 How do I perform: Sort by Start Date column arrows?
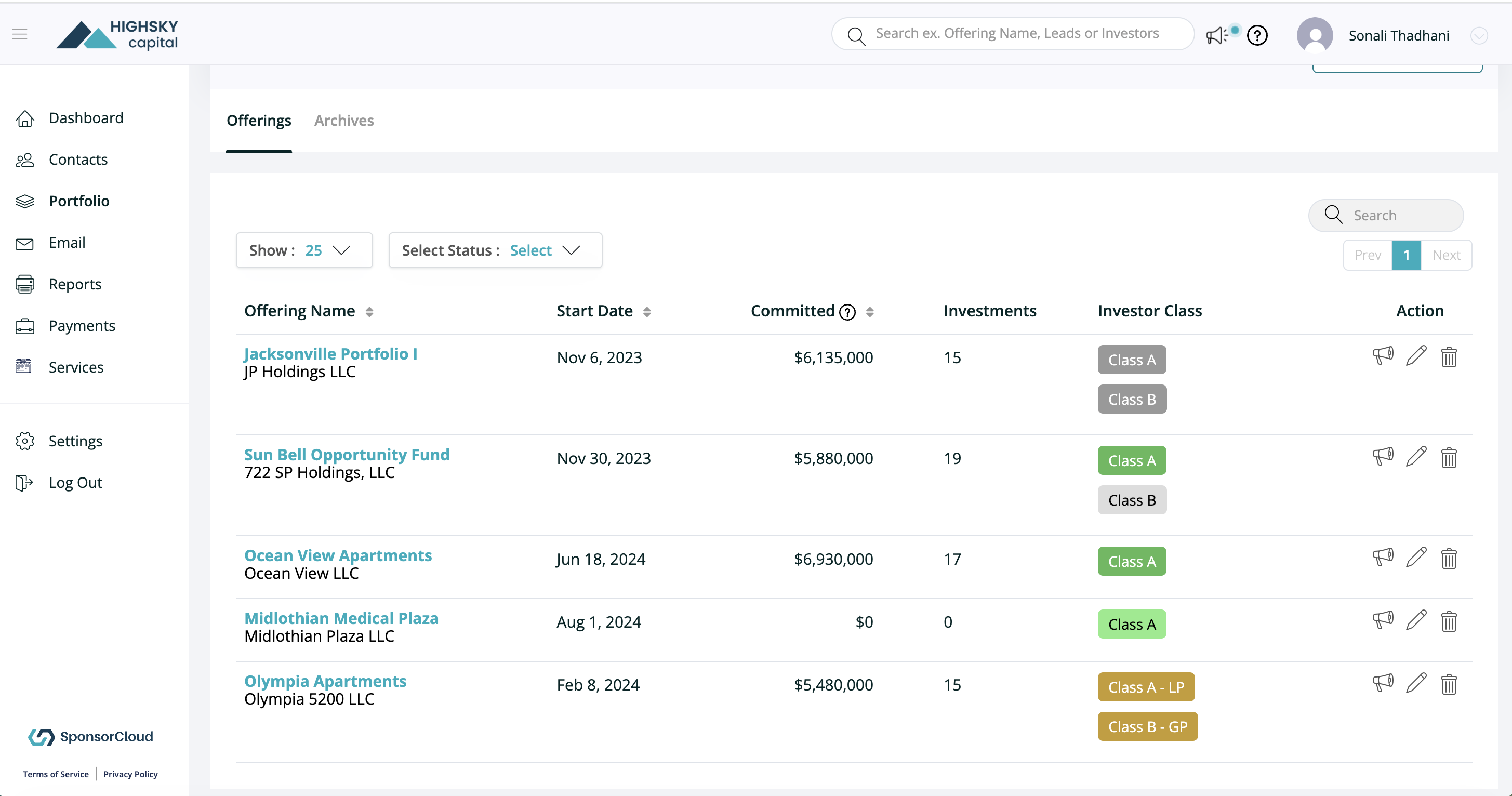coord(647,312)
